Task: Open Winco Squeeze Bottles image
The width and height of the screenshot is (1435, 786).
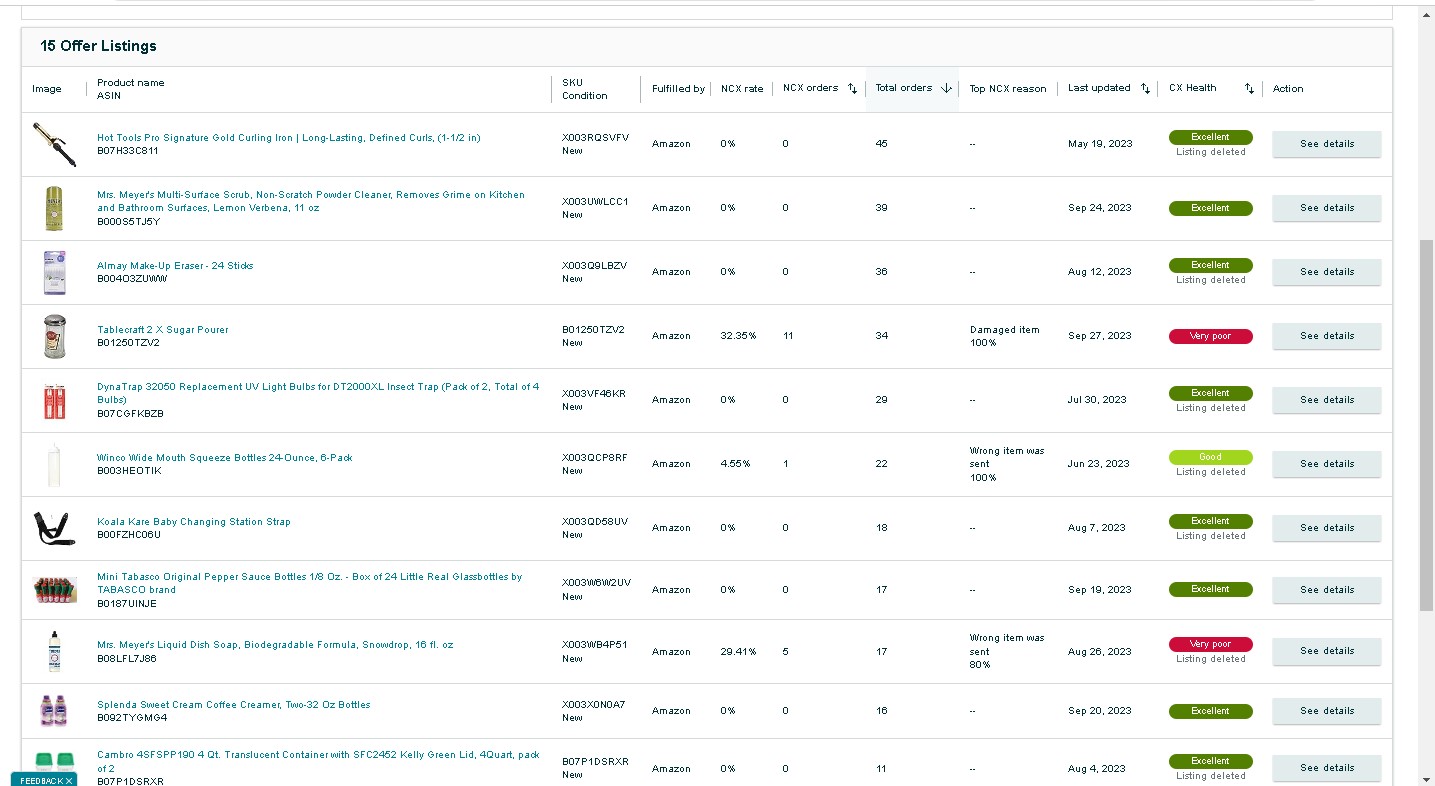Action: click(x=54, y=465)
